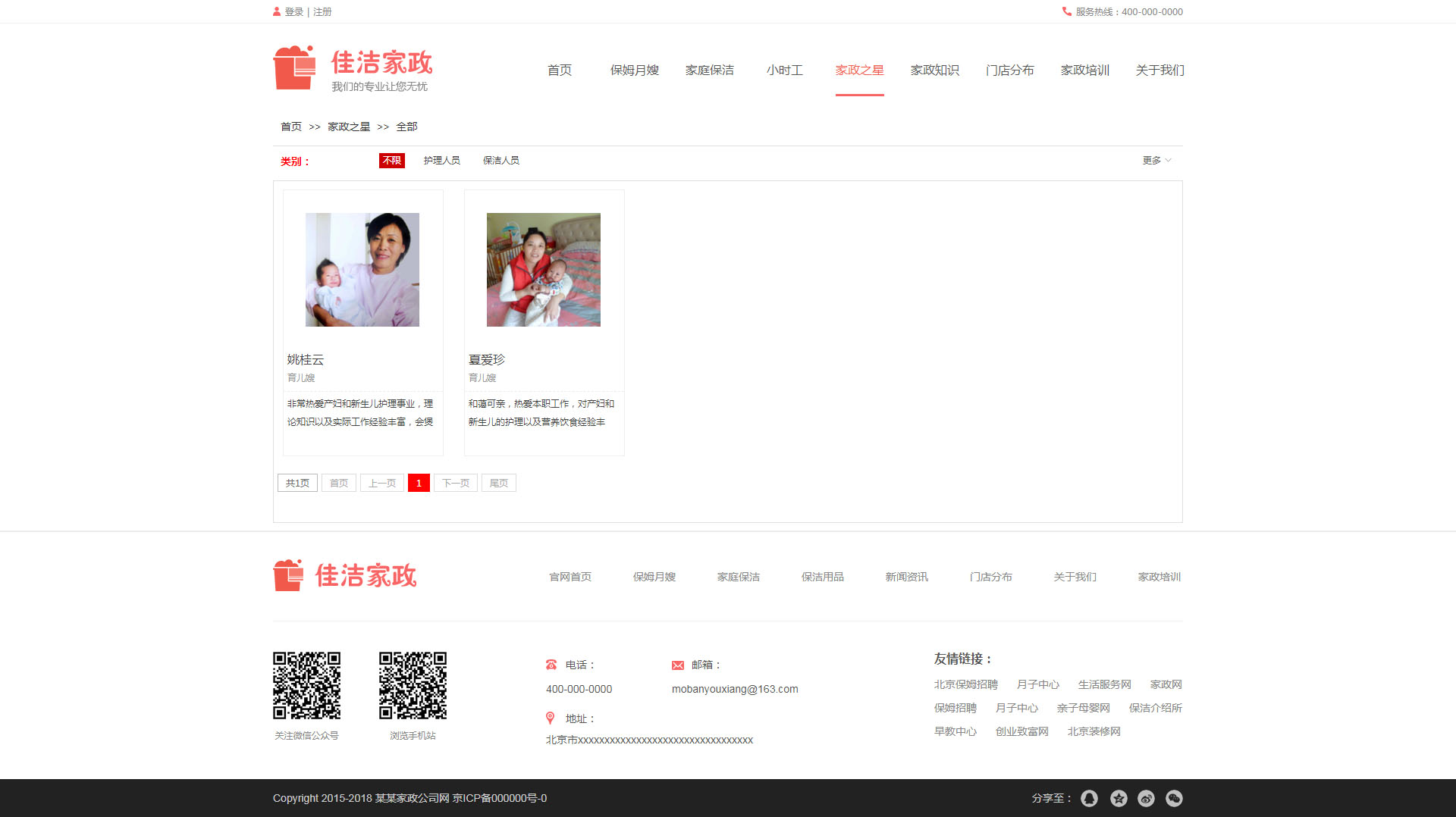Click the user icon beside 登录
The image size is (1456, 817).
[277, 11]
